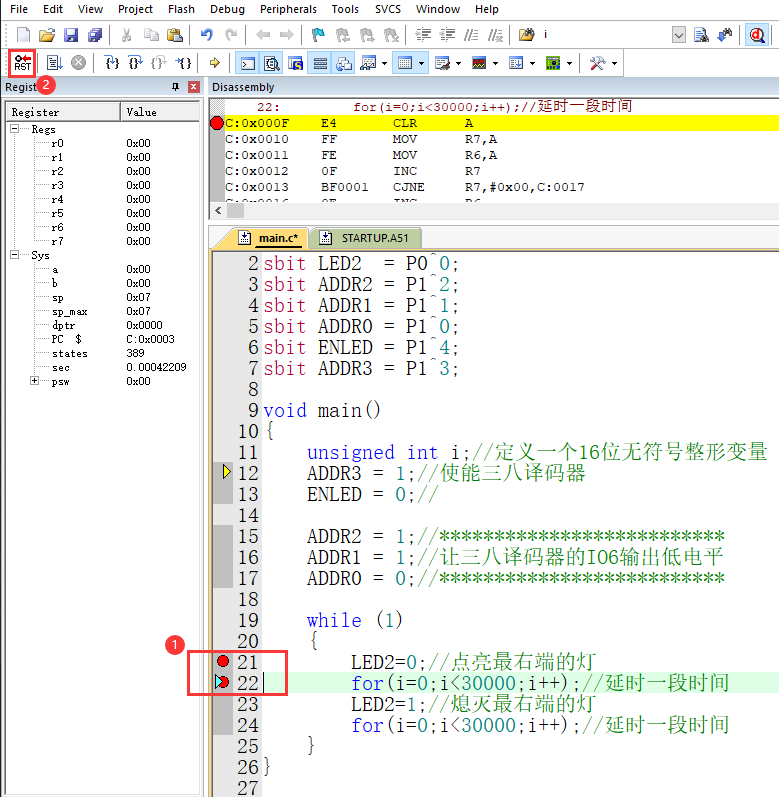779x797 pixels.
Task: Click the Step Into braces icon
Action: coord(113,63)
